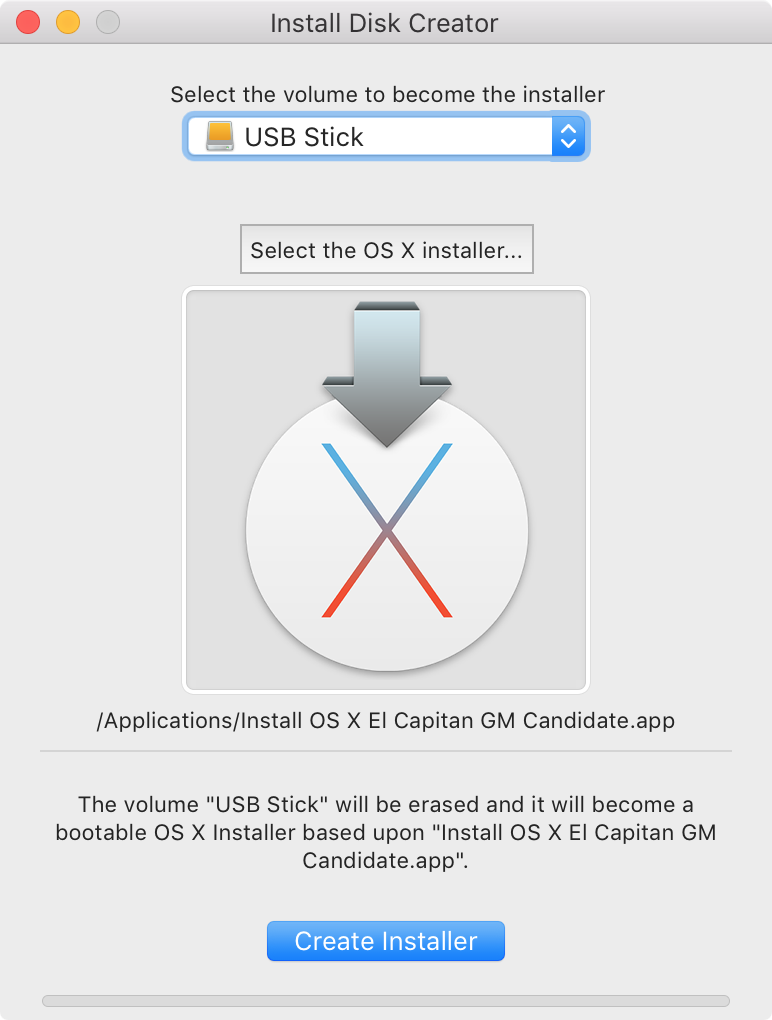Click the red lower-left stroke of the X
Viewport: 772px width, 1020px height.
pyautogui.click(x=354, y=572)
